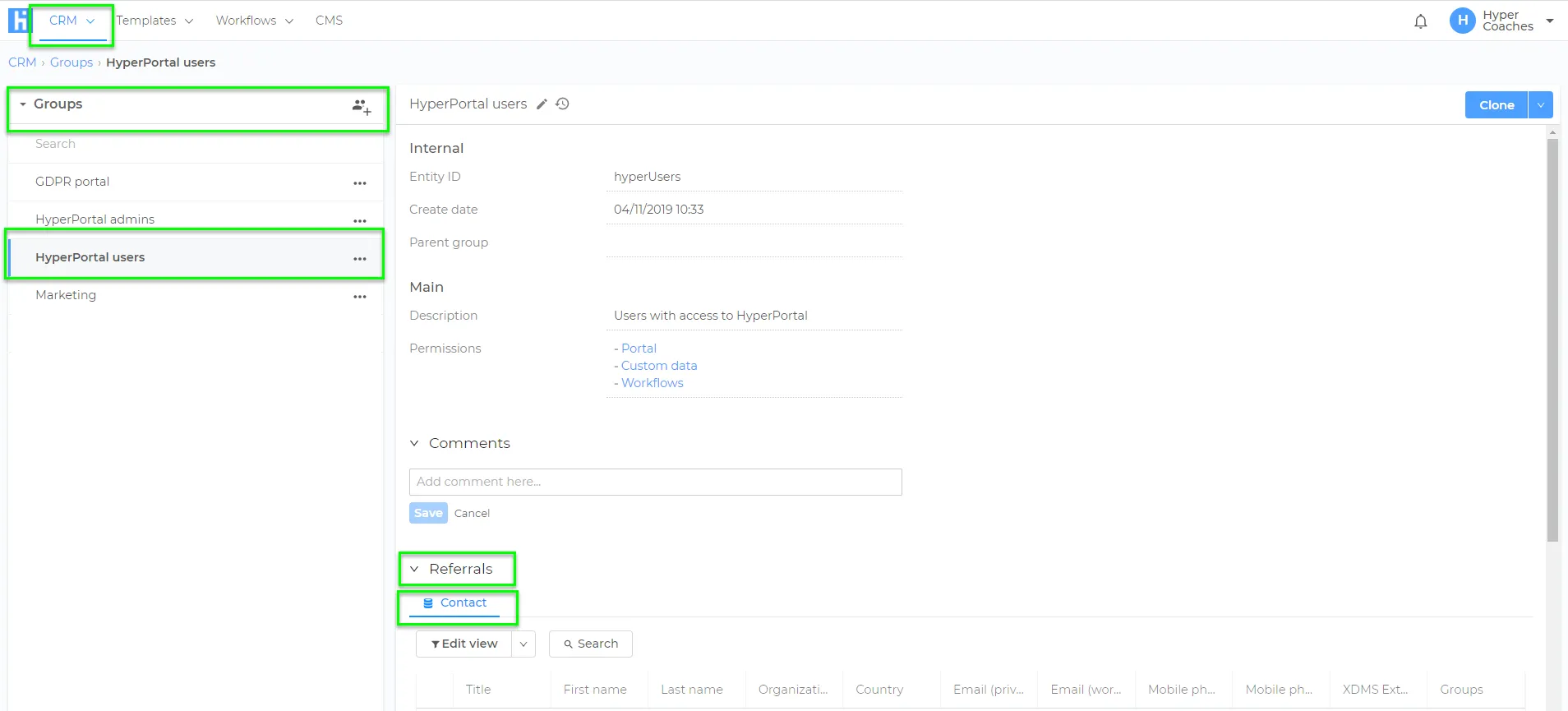The image size is (1568, 711).
Task: Collapse the Groups panel triangle
Action: (23, 104)
